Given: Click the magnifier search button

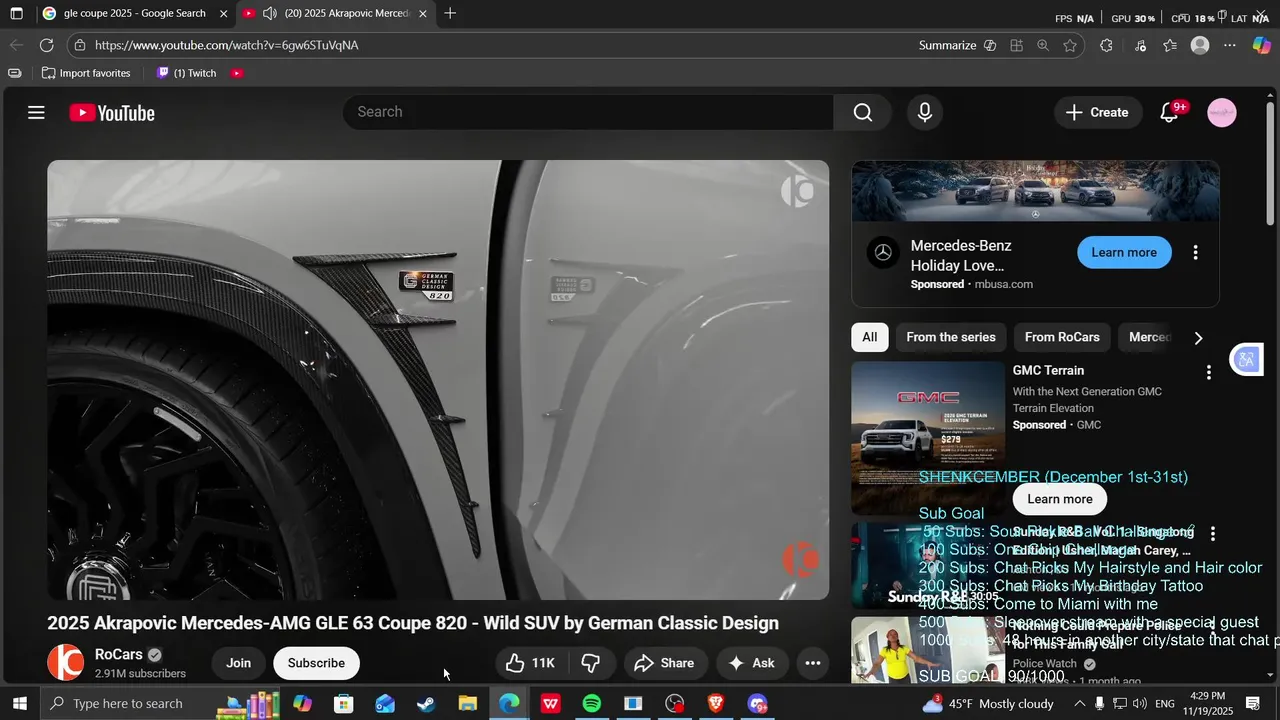Looking at the screenshot, I should pyautogui.click(x=863, y=112).
